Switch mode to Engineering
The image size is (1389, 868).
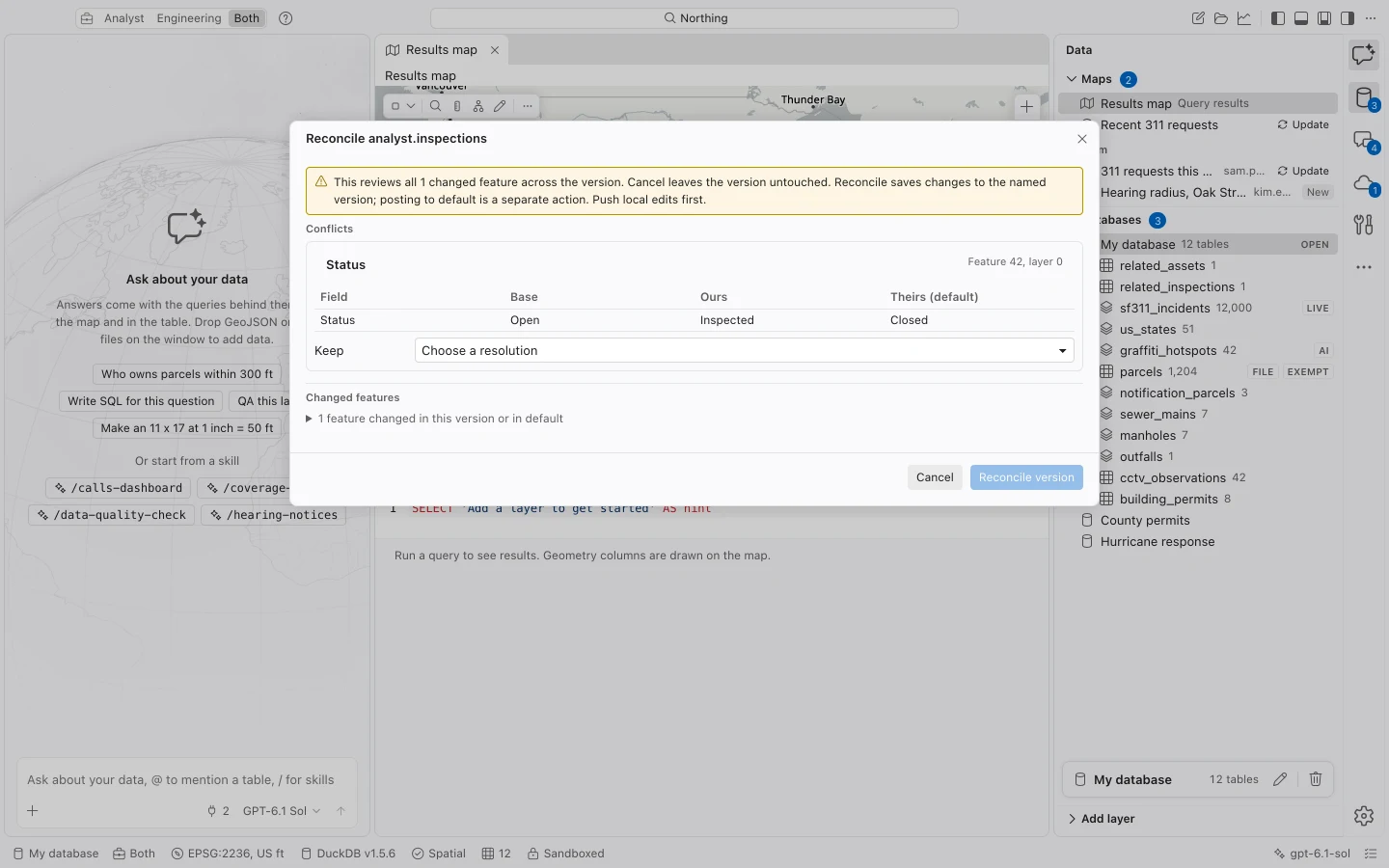click(x=189, y=18)
